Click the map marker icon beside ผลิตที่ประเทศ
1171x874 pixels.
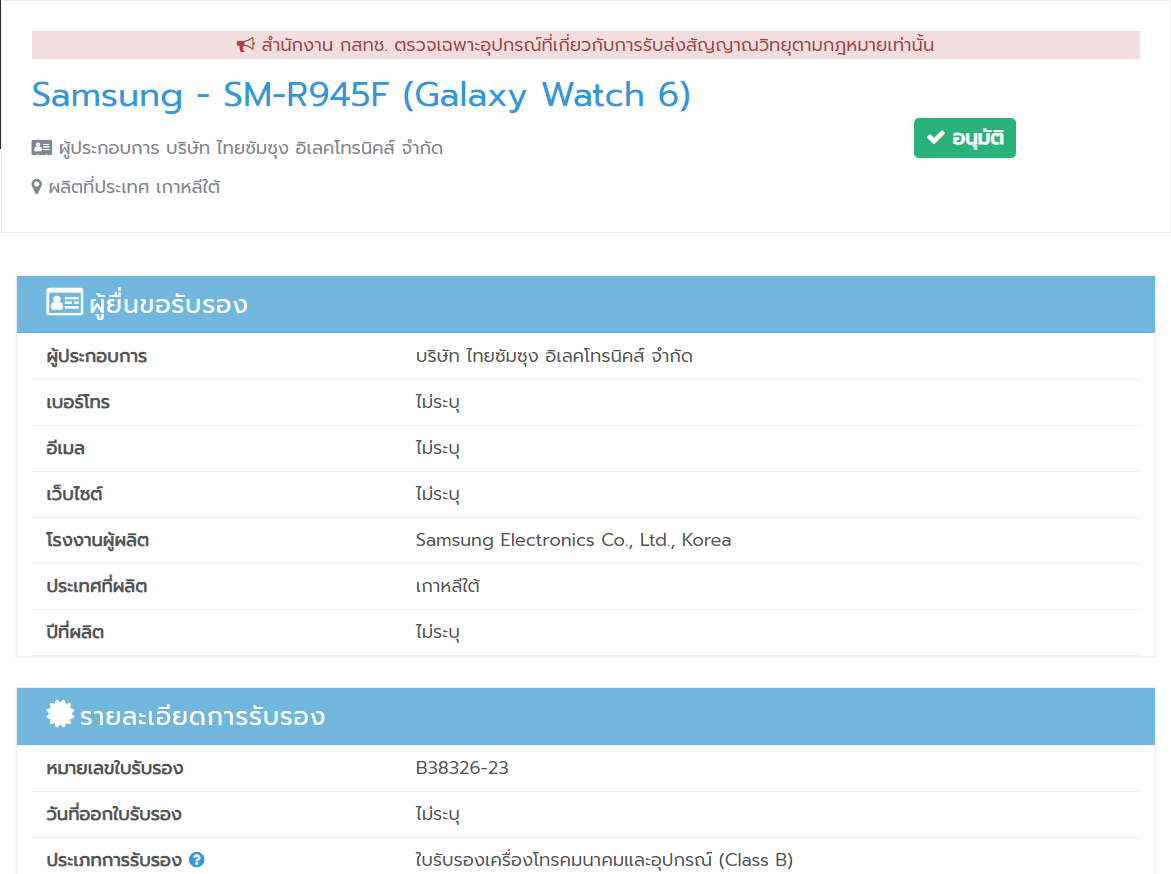pos(37,187)
